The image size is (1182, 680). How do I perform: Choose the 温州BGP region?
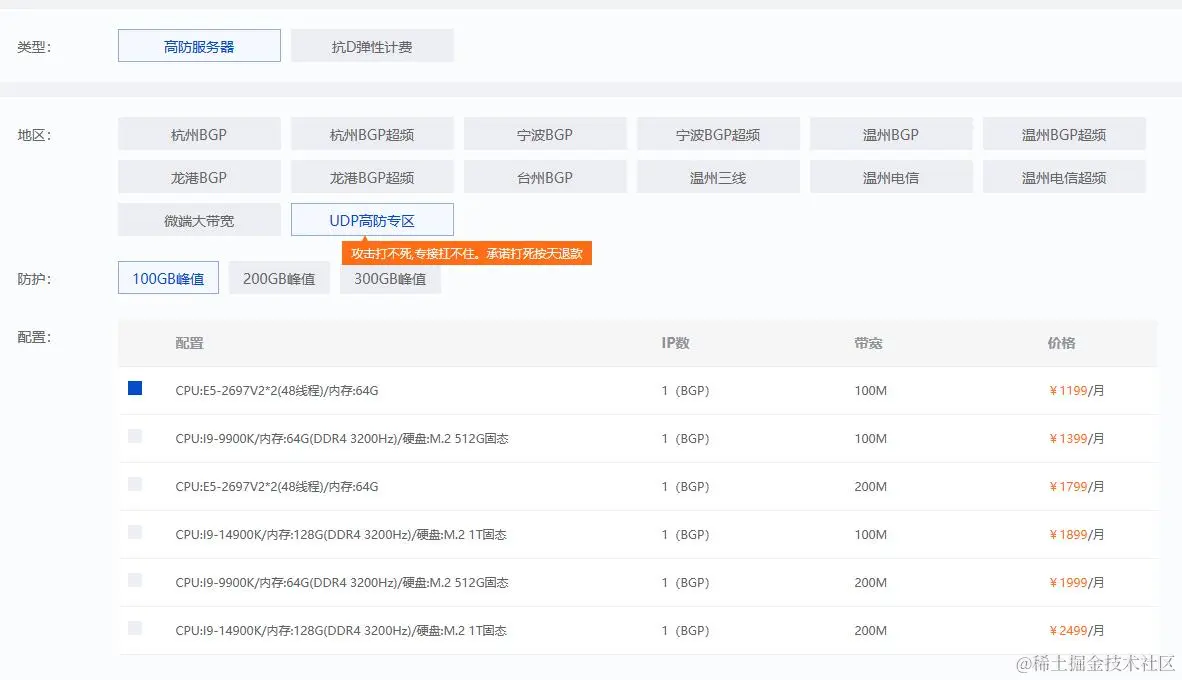coord(891,134)
